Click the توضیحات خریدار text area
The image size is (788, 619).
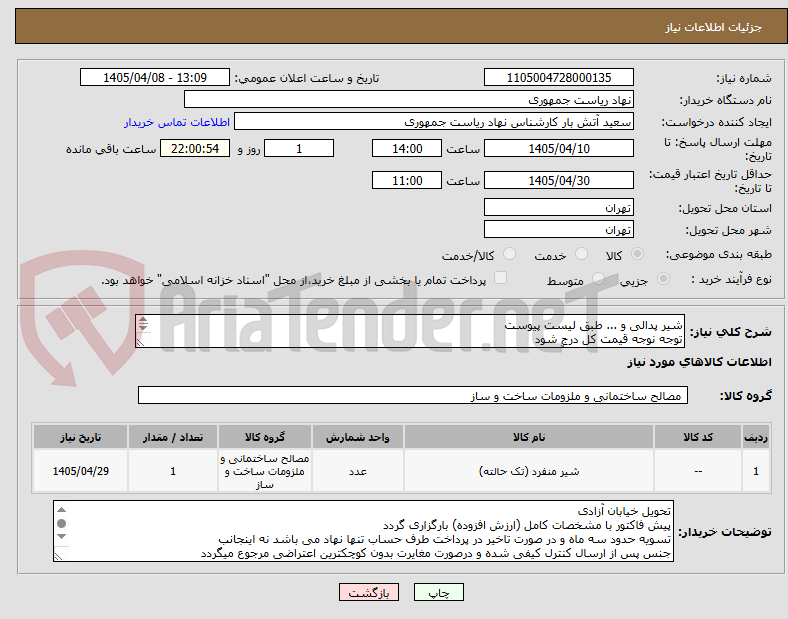363,531
